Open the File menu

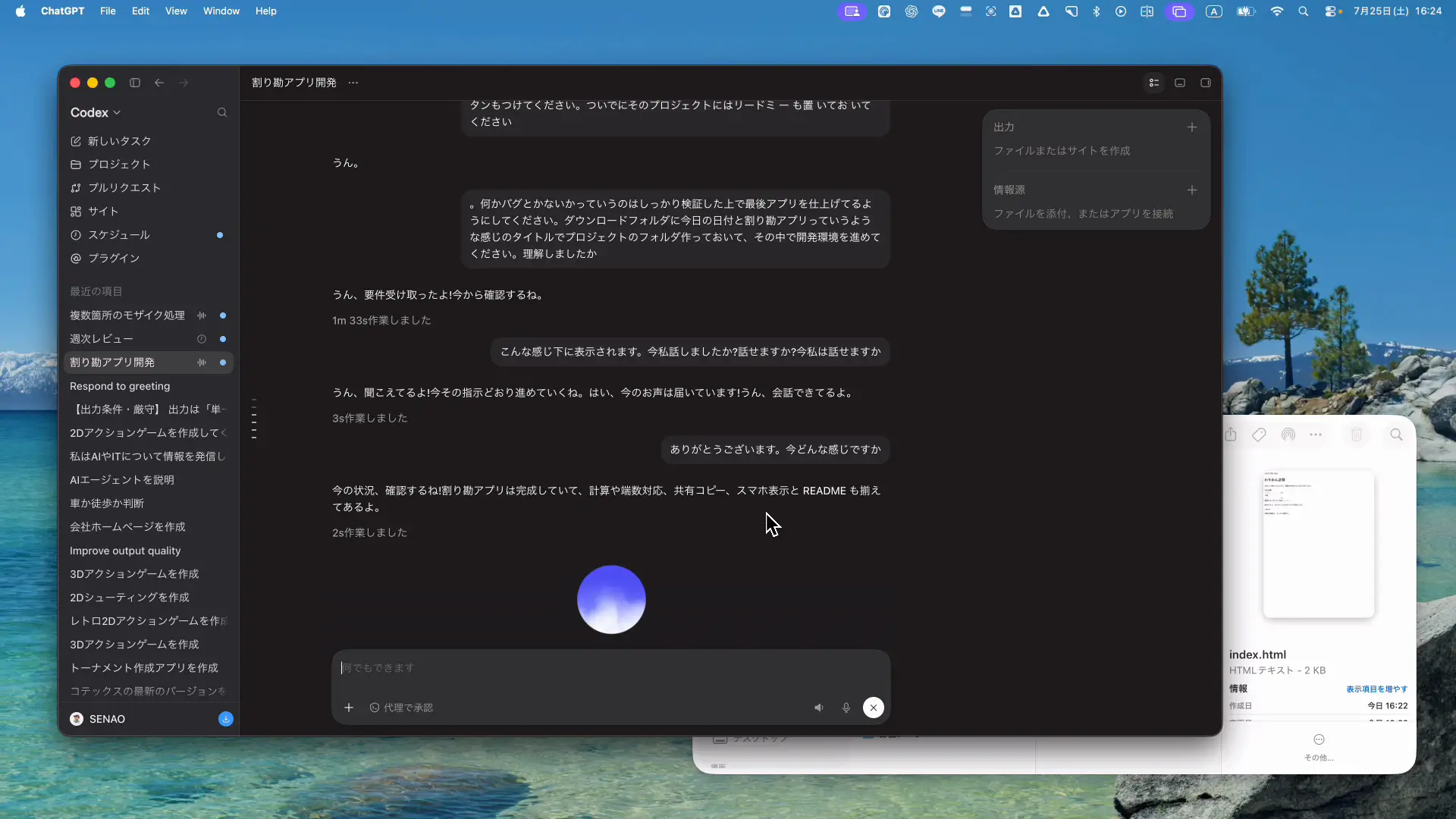pos(108,11)
